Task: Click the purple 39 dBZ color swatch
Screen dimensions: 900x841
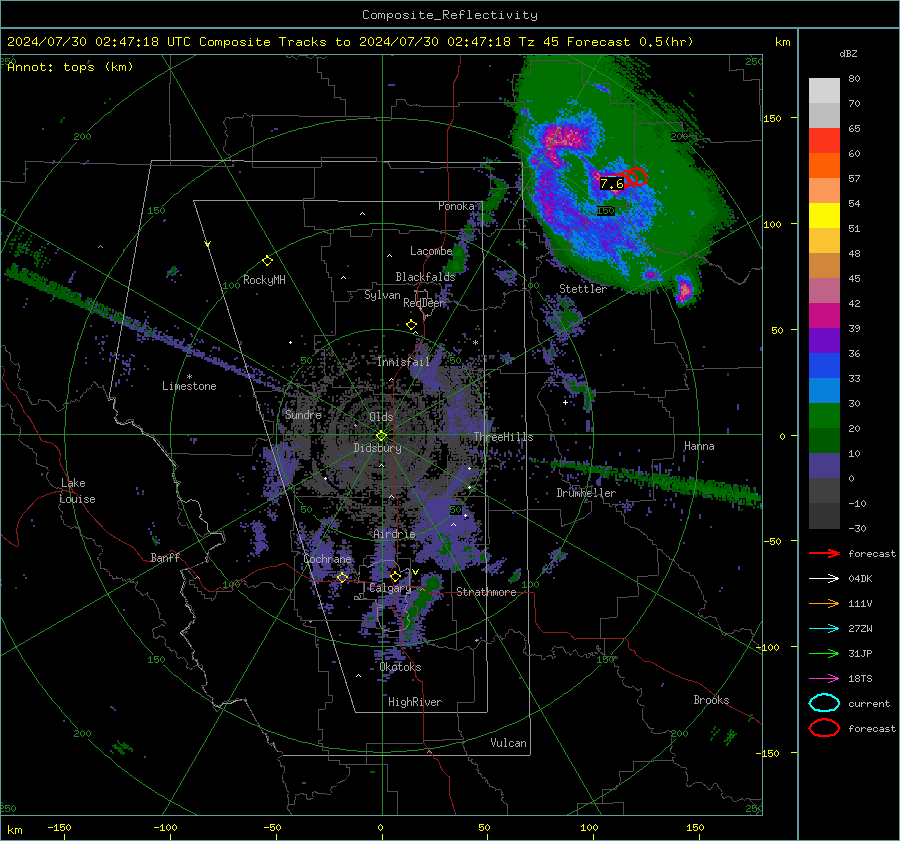Action: (x=824, y=340)
